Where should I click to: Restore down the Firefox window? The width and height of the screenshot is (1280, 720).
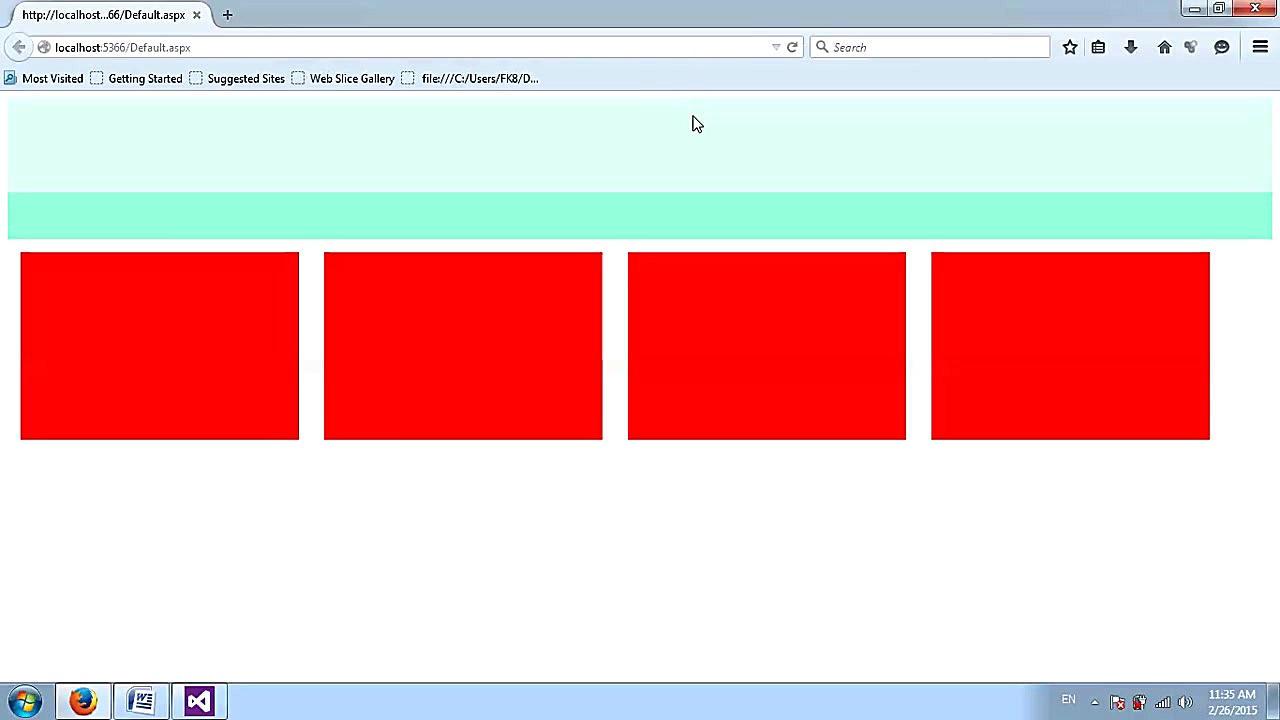pyautogui.click(x=1219, y=9)
